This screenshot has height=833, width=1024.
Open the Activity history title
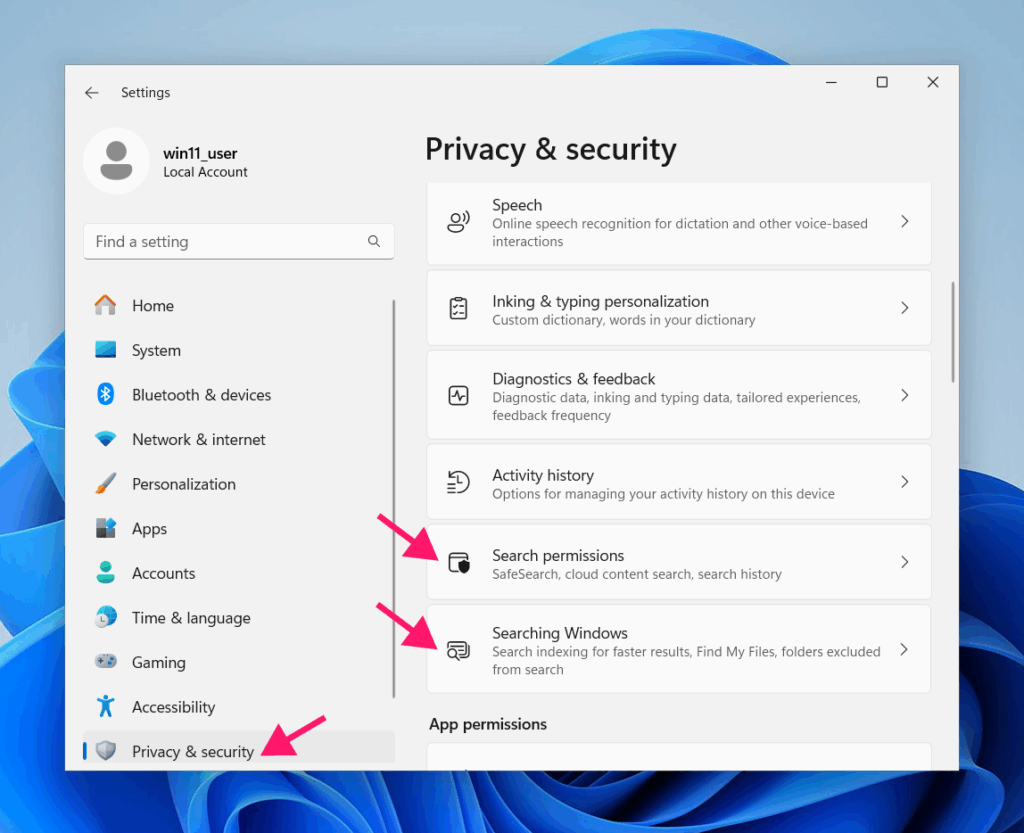[543, 475]
